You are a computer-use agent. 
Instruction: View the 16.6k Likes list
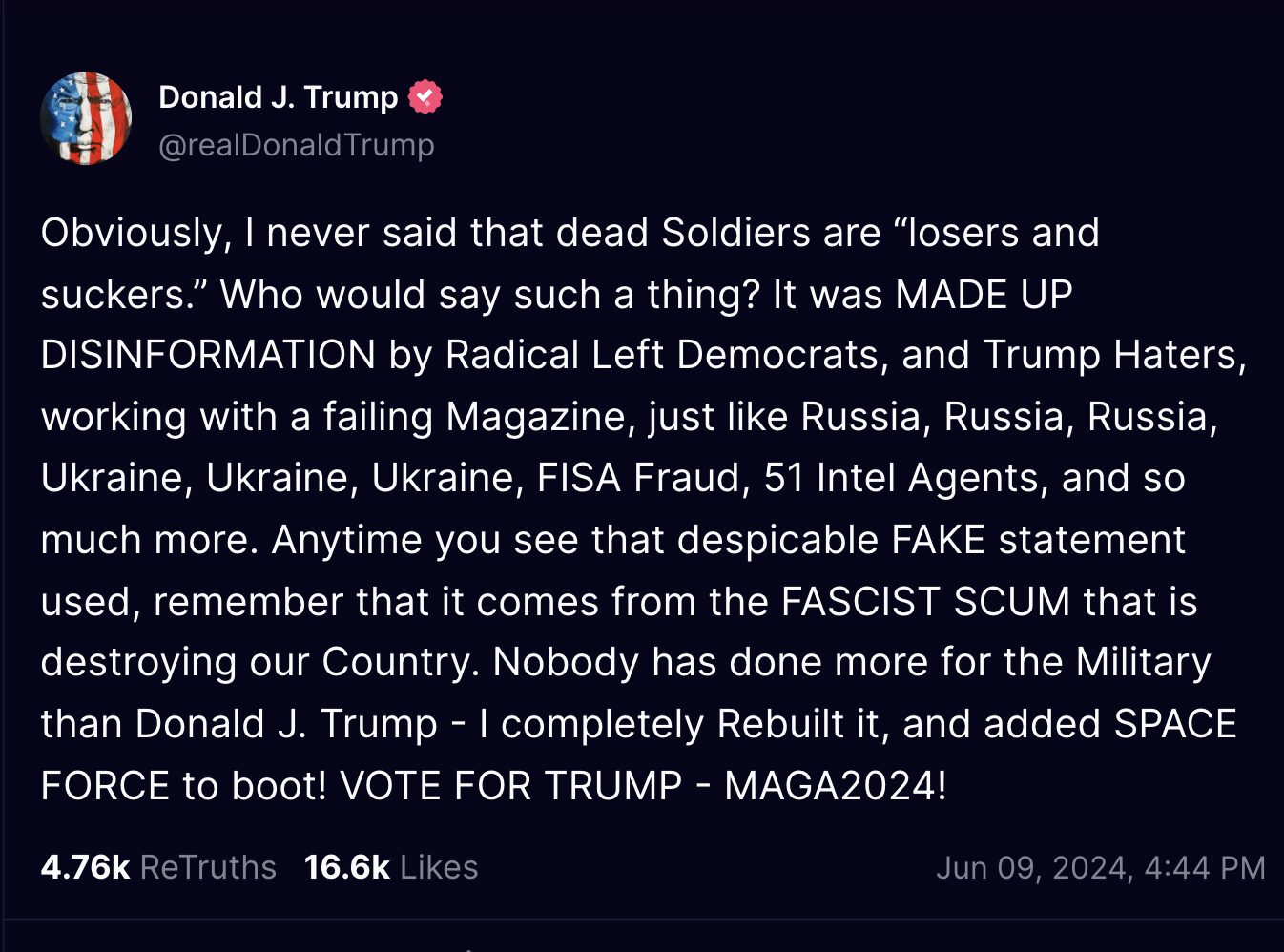[x=391, y=867]
